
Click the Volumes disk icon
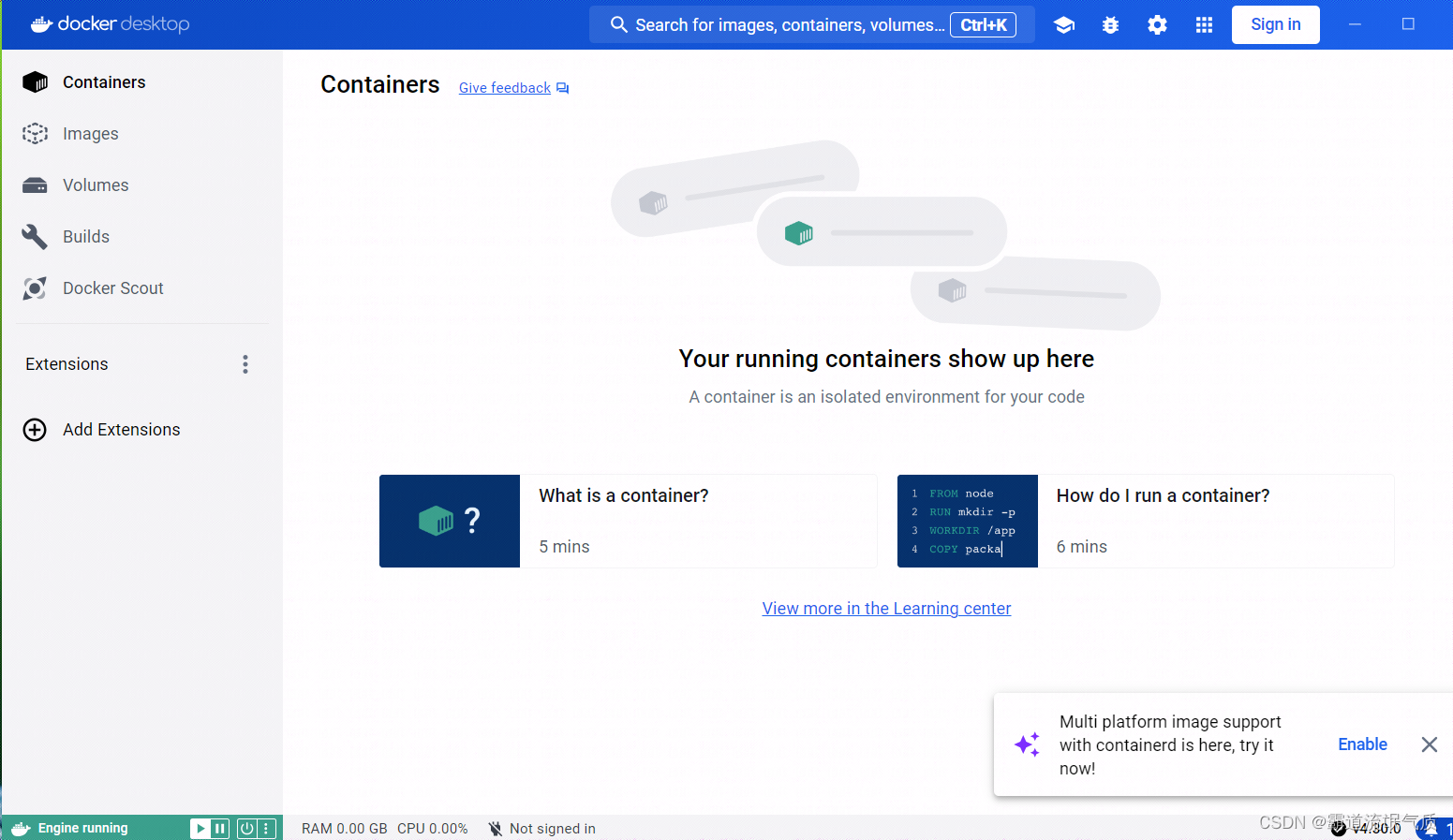point(35,185)
